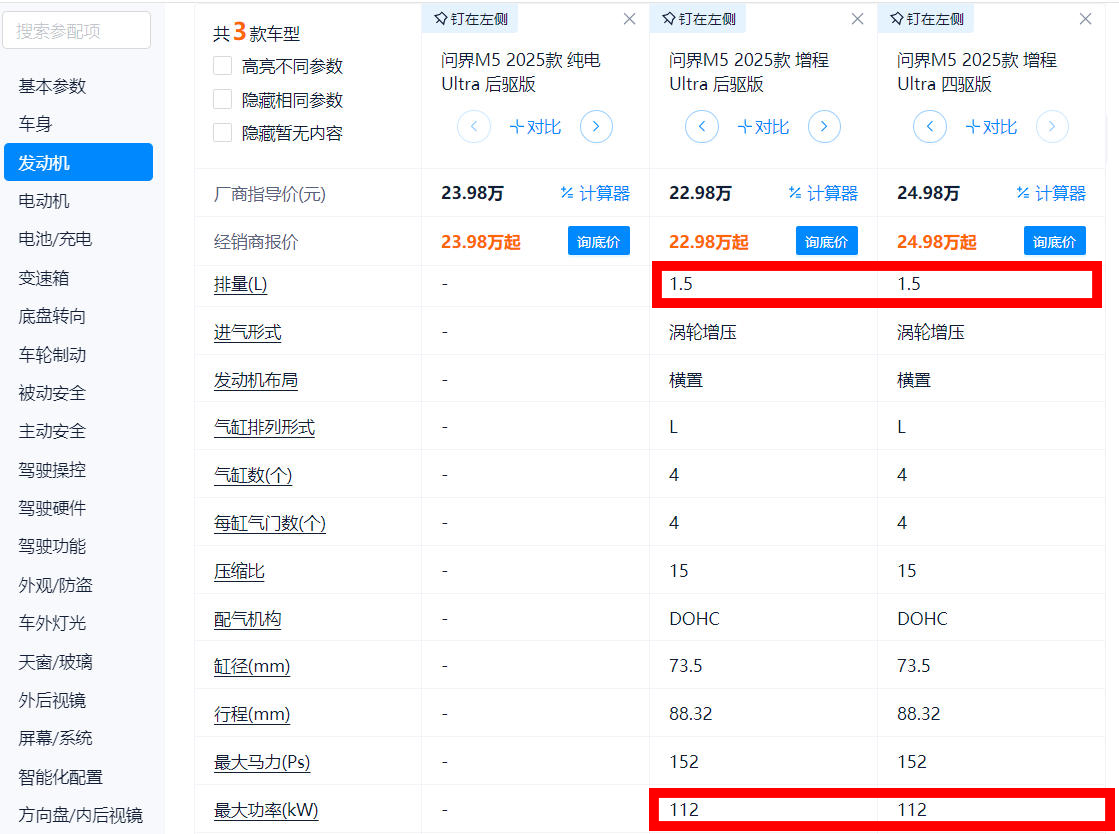This screenshot has width=1119, height=834.
Task: Click model name 问界M5 2025款 纯电 Ultra 后驱版
Action: [x=521, y=72]
